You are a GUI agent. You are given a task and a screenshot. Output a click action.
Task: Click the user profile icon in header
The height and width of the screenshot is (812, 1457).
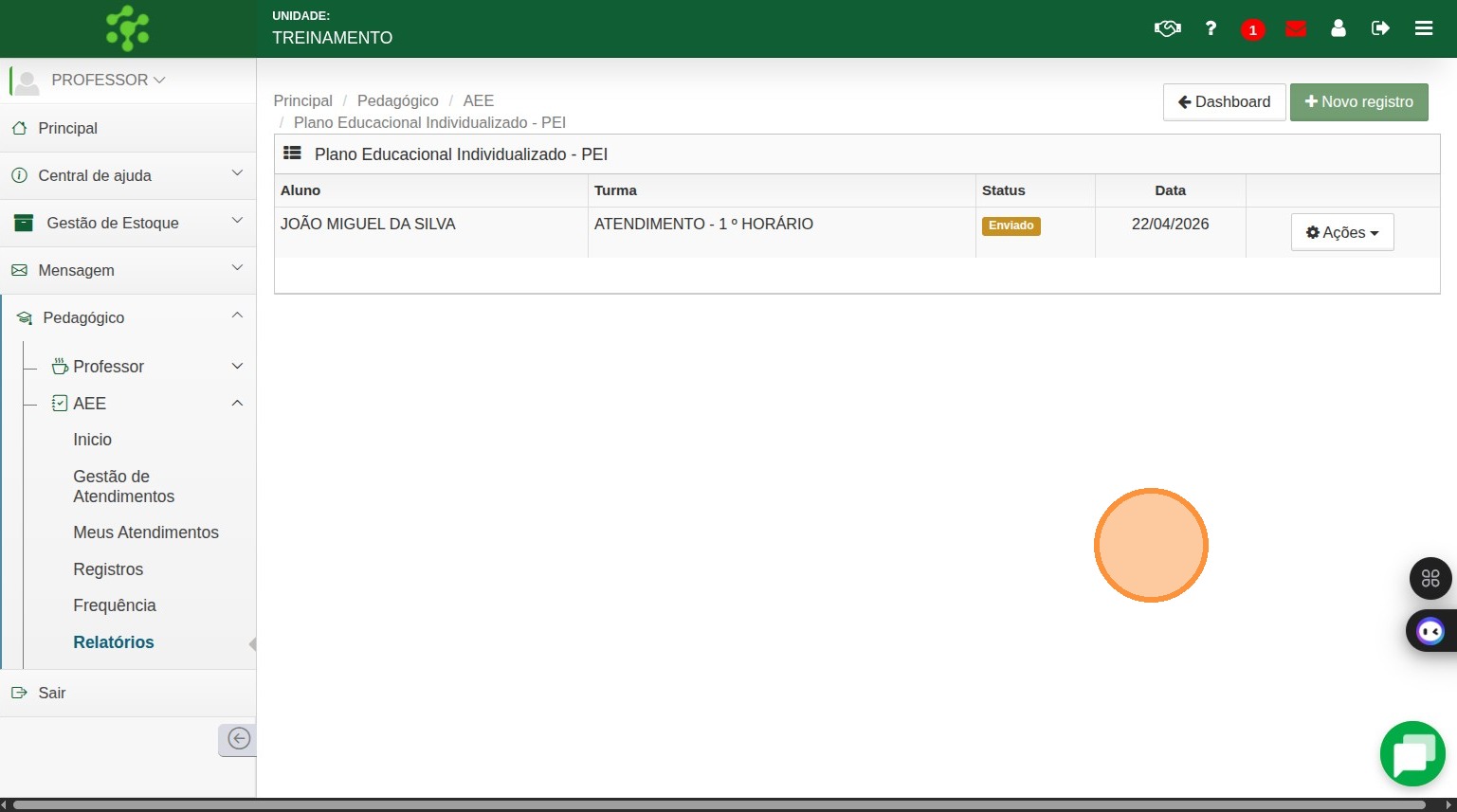(1339, 28)
